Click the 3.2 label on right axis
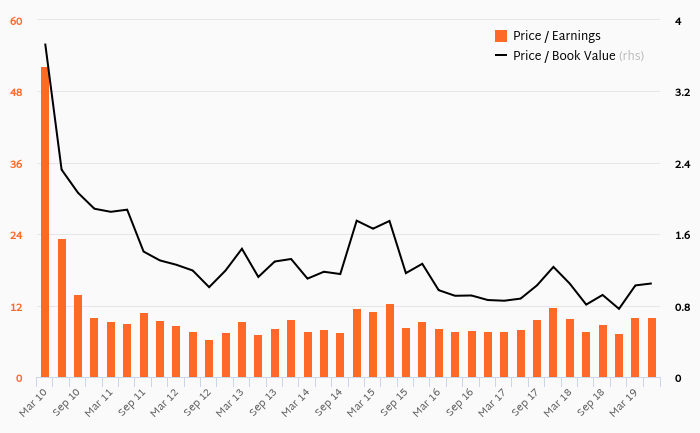The width and height of the screenshot is (700, 433). 683,92
